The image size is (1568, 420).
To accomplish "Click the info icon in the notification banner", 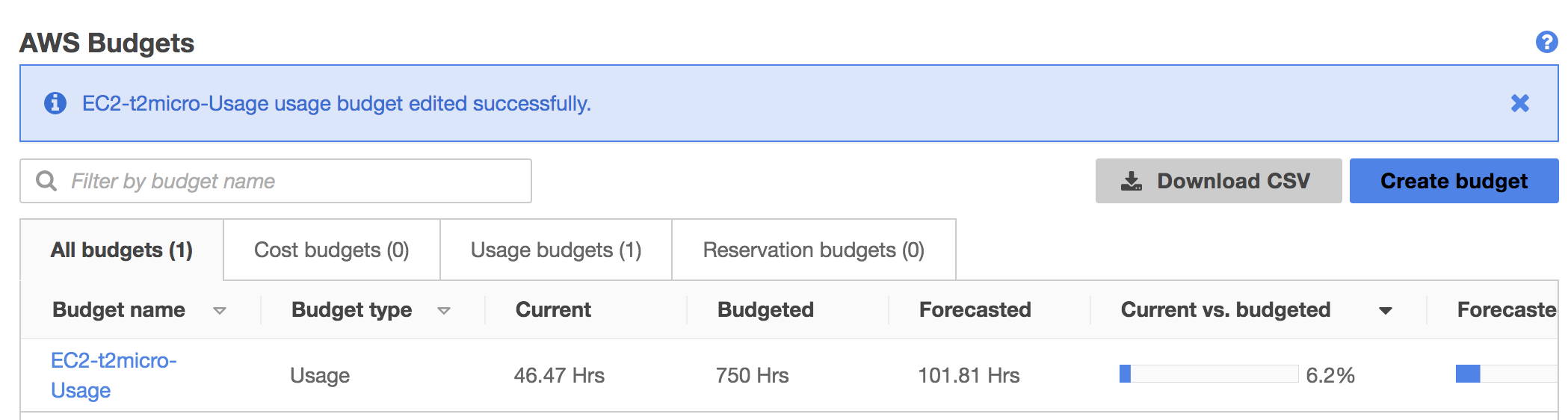I will (x=55, y=103).
